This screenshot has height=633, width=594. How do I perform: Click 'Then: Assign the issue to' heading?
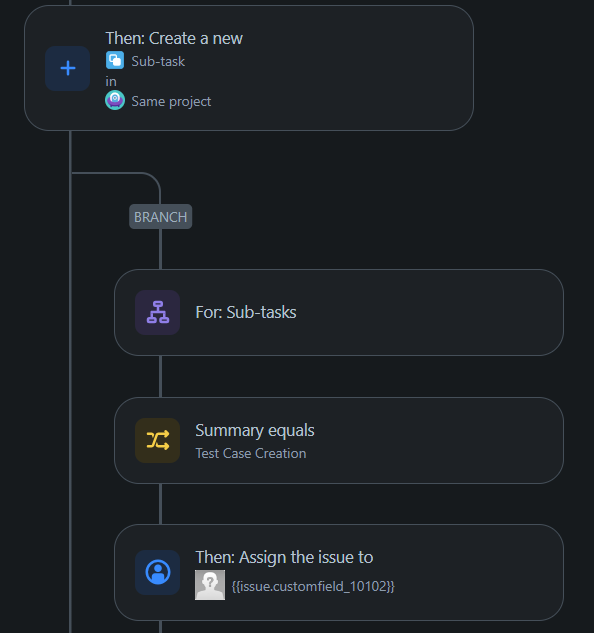284,557
